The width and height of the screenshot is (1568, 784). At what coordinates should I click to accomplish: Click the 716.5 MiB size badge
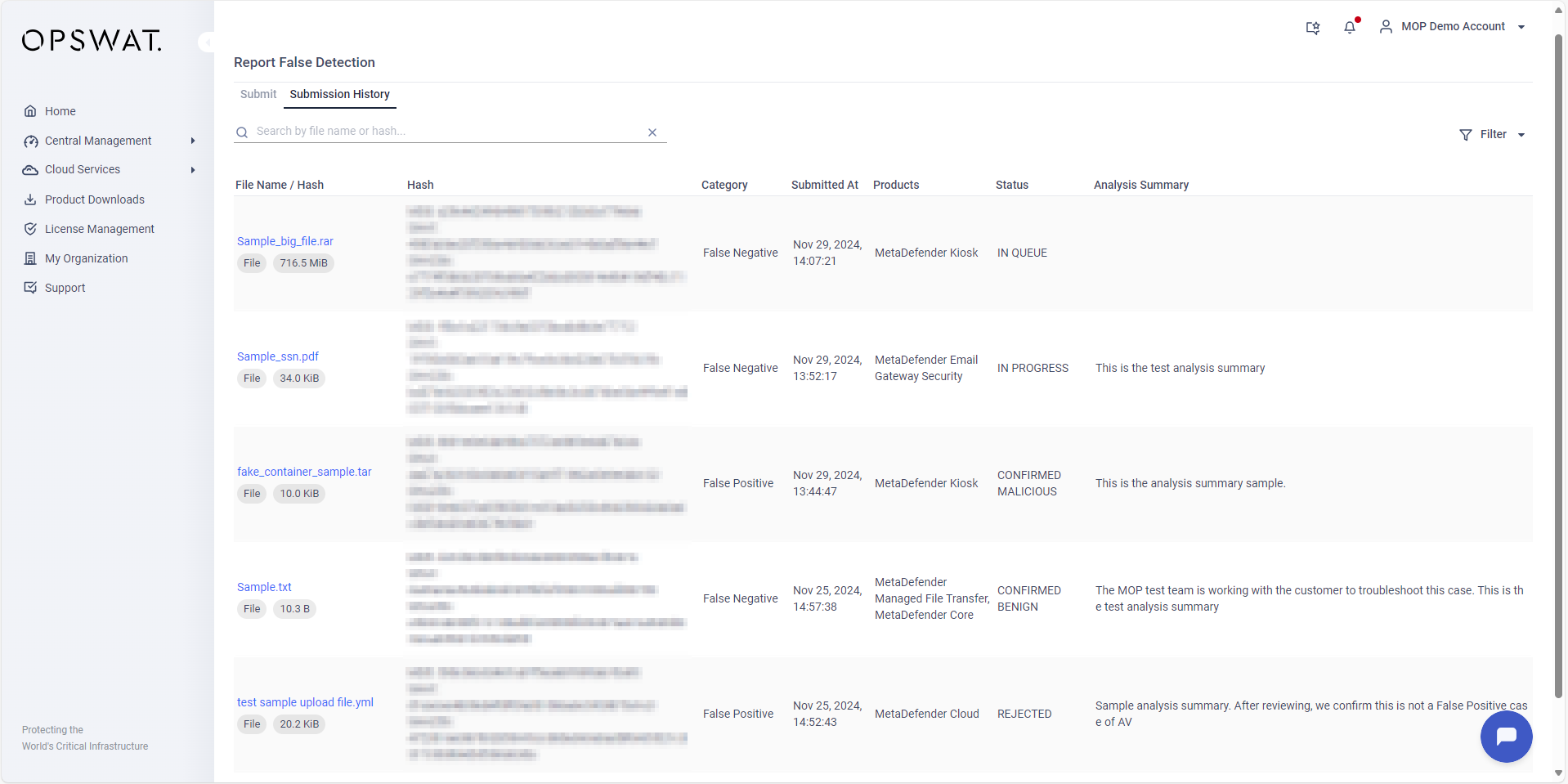click(x=303, y=263)
